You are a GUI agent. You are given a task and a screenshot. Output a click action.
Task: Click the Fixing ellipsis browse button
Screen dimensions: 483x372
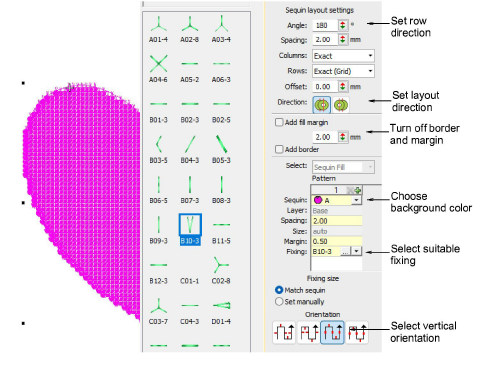coord(345,252)
